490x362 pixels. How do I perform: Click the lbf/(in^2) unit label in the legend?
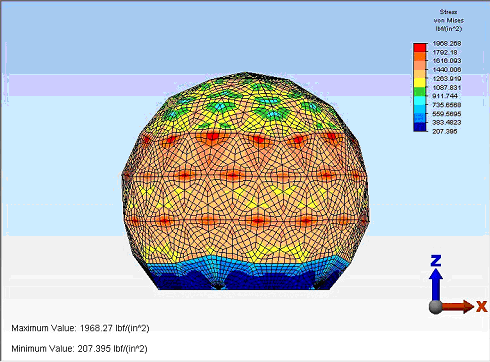tap(448, 29)
